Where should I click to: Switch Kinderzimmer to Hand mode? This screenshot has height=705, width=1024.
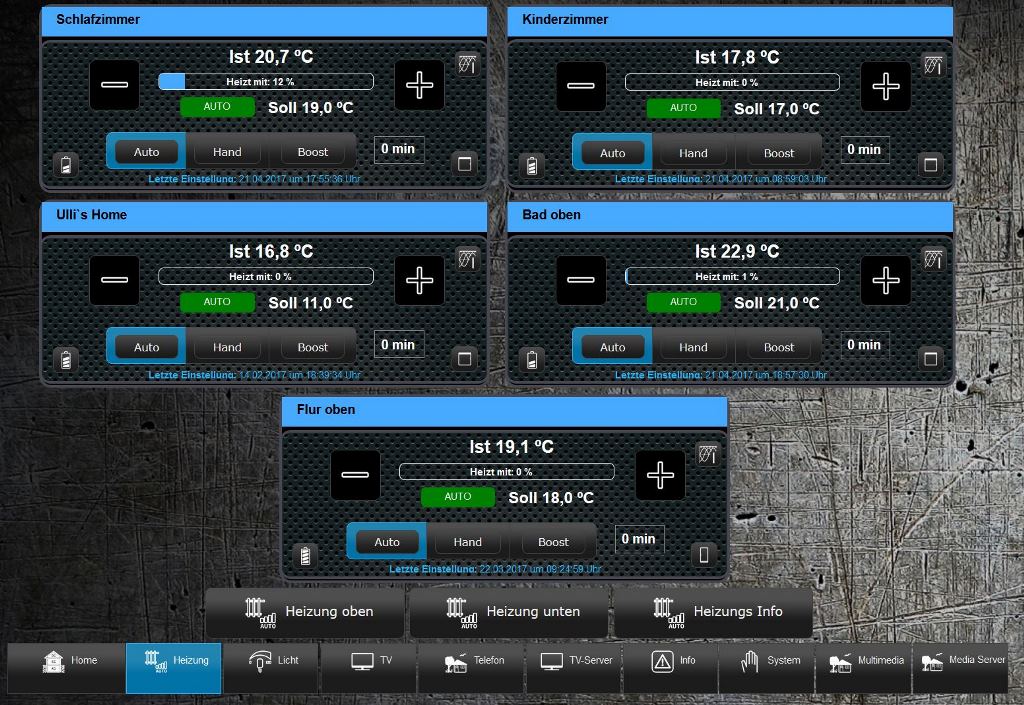point(693,153)
